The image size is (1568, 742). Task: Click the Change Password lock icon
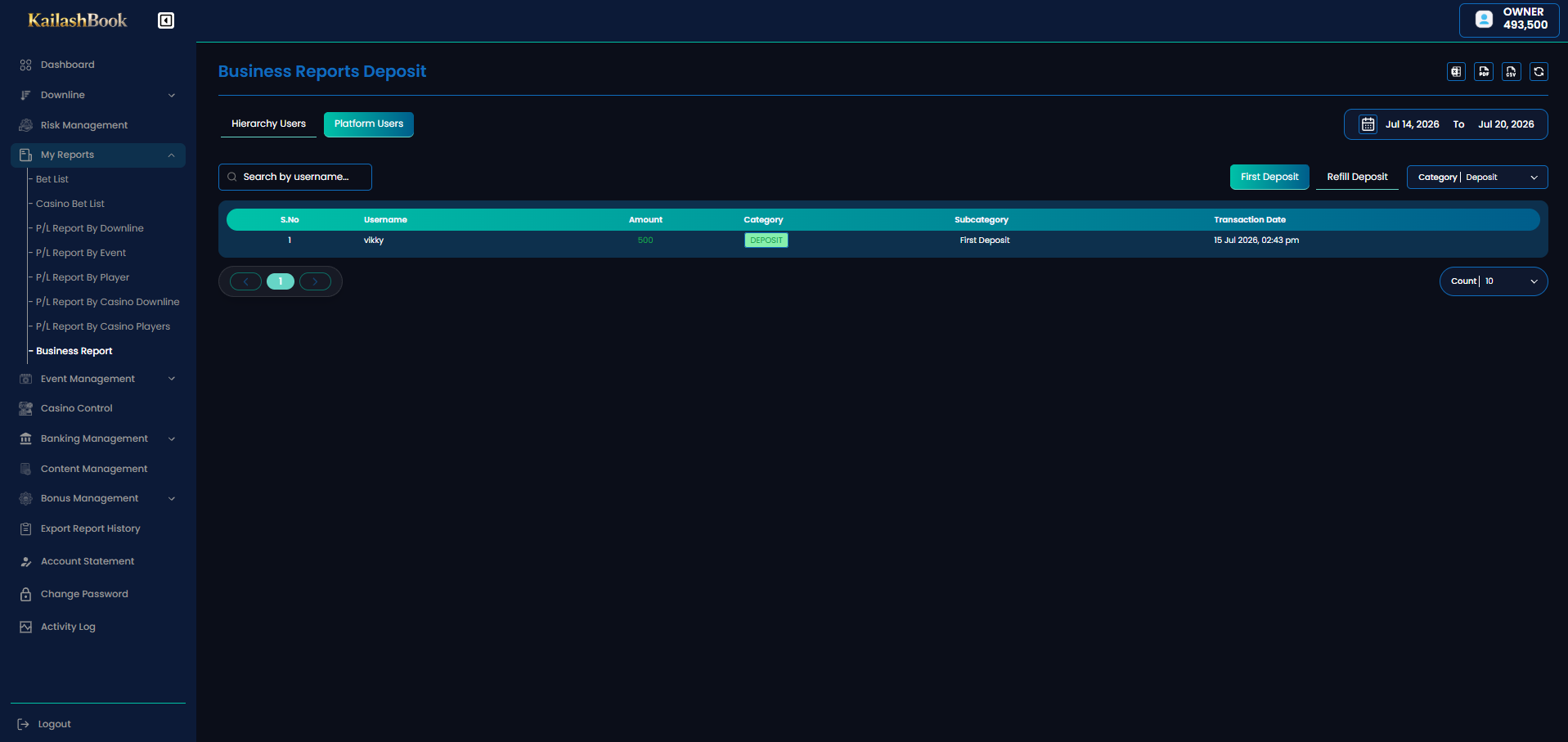click(x=25, y=594)
